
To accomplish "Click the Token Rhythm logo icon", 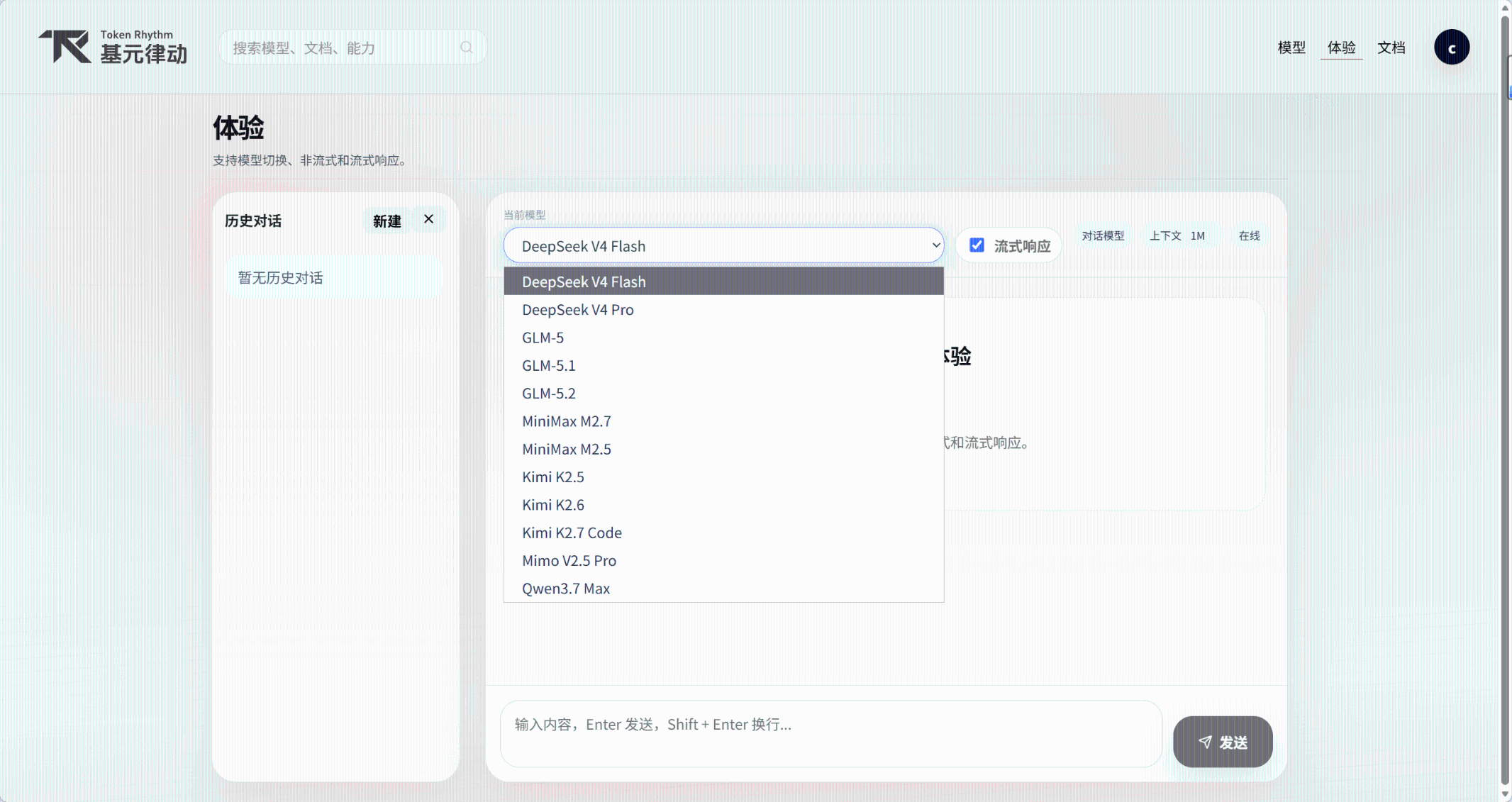I will point(65,46).
